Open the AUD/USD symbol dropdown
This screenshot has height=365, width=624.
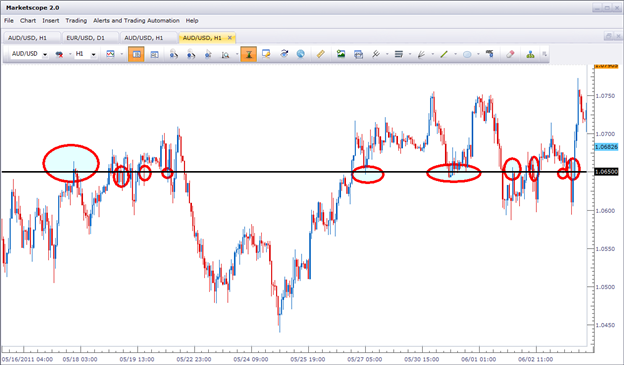(x=45, y=55)
